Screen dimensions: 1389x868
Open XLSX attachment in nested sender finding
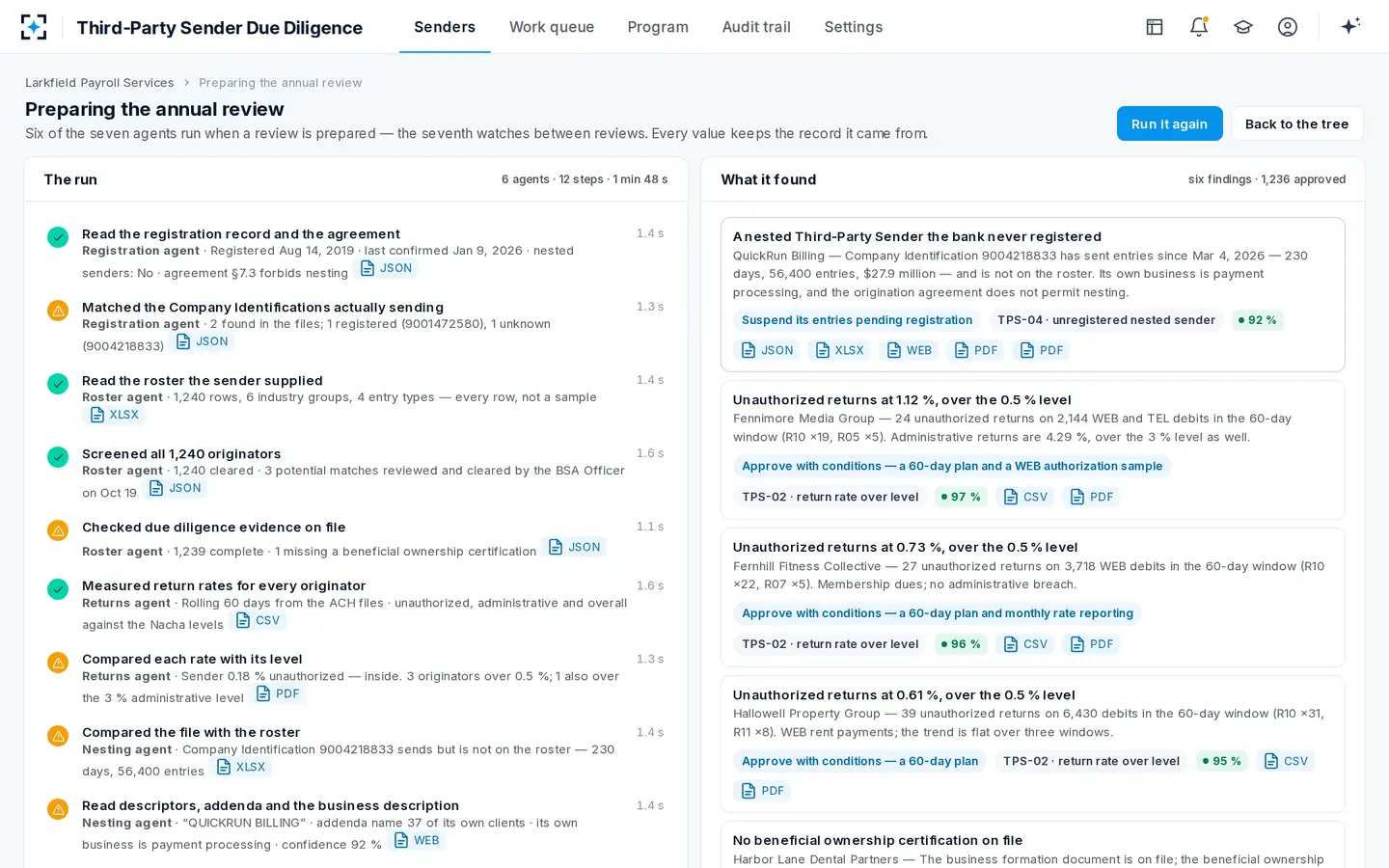click(x=840, y=350)
